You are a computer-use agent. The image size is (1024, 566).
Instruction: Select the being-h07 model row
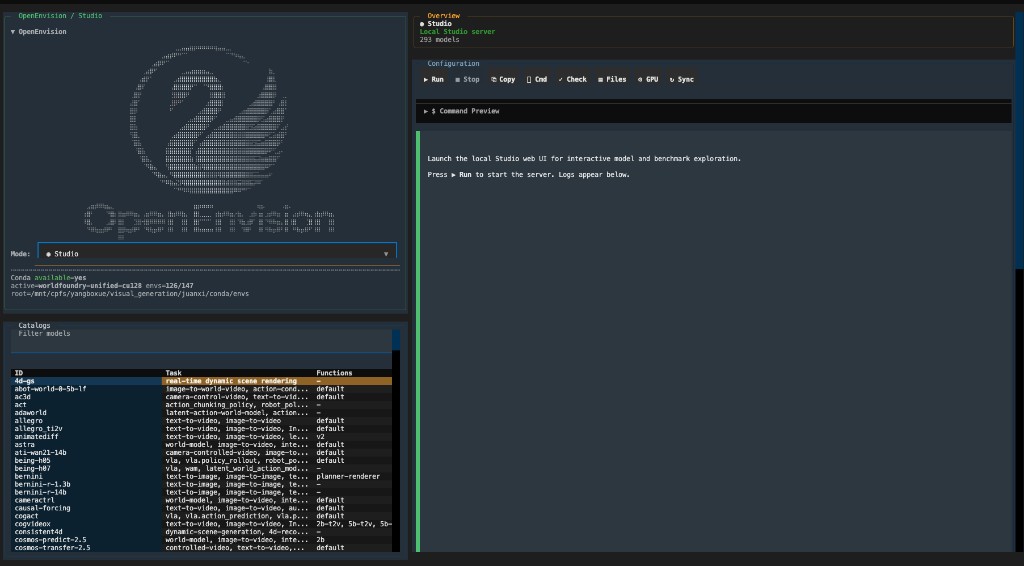pyautogui.click(x=202, y=469)
